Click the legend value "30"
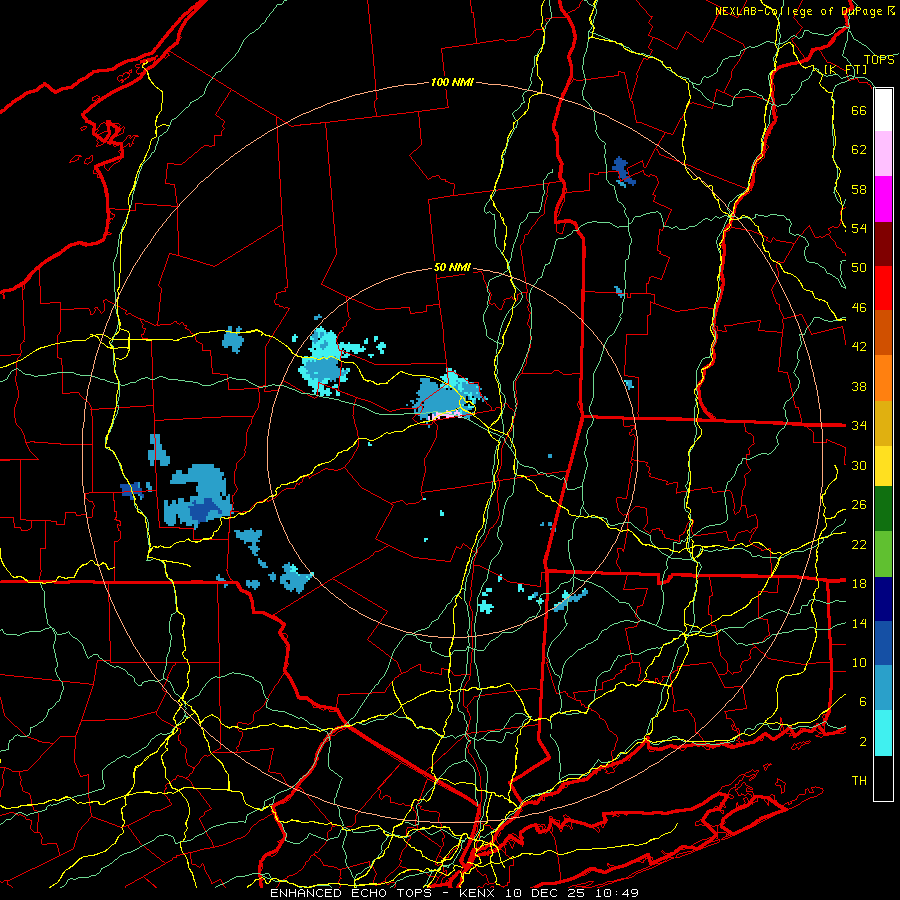The width and height of the screenshot is (900, 900). (859, 465)
